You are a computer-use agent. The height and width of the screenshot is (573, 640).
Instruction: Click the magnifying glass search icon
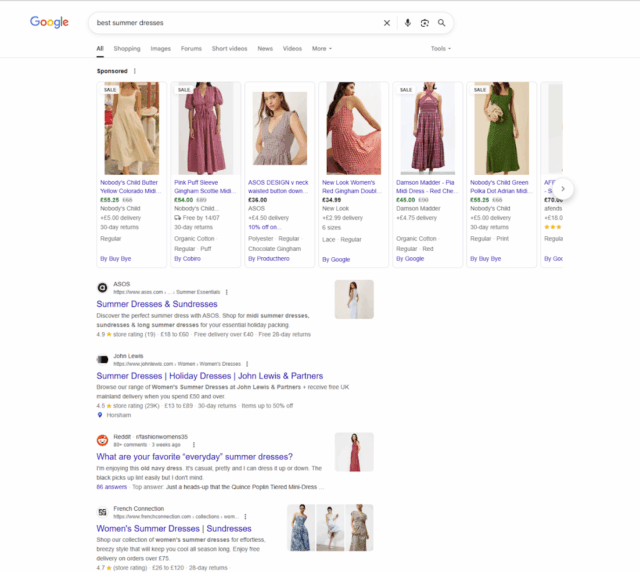[442, 23]
